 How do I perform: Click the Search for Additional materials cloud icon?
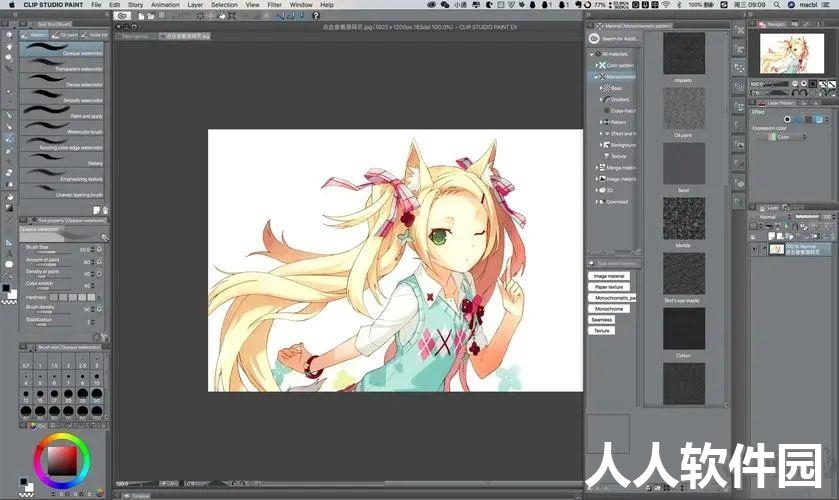tap(594, 39)
